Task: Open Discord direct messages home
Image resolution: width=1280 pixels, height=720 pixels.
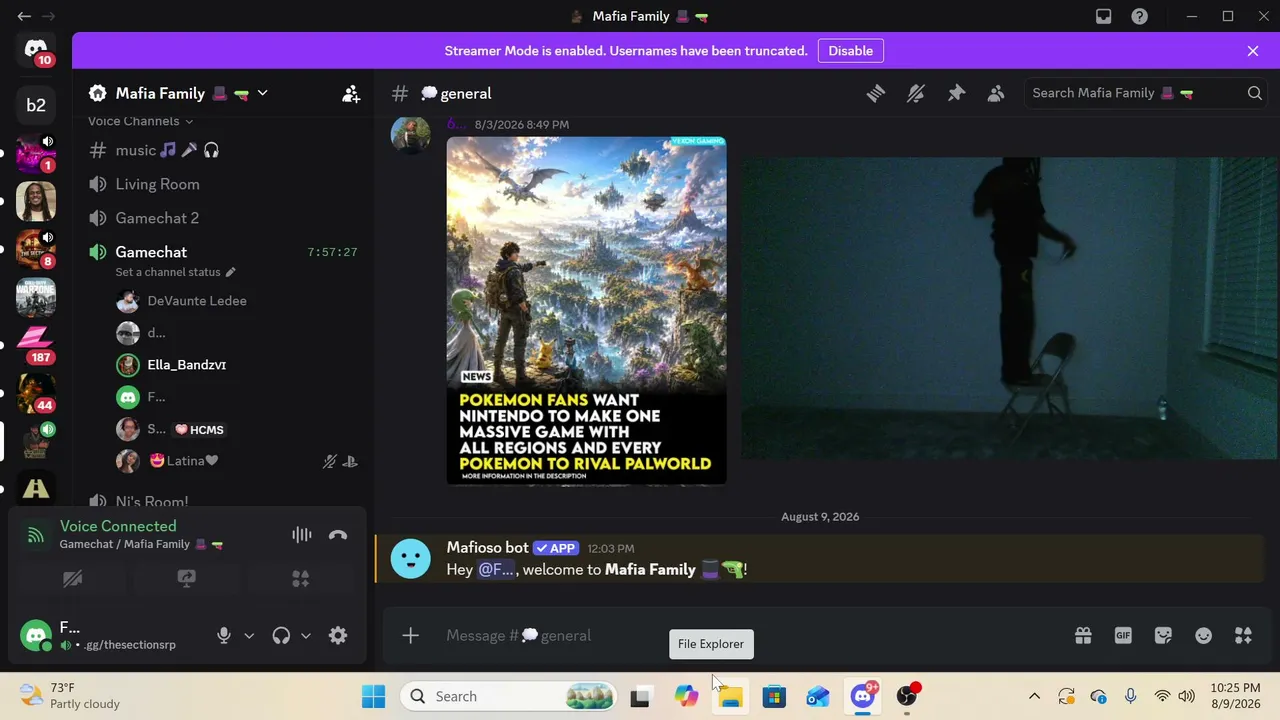Action: (36, 49)
